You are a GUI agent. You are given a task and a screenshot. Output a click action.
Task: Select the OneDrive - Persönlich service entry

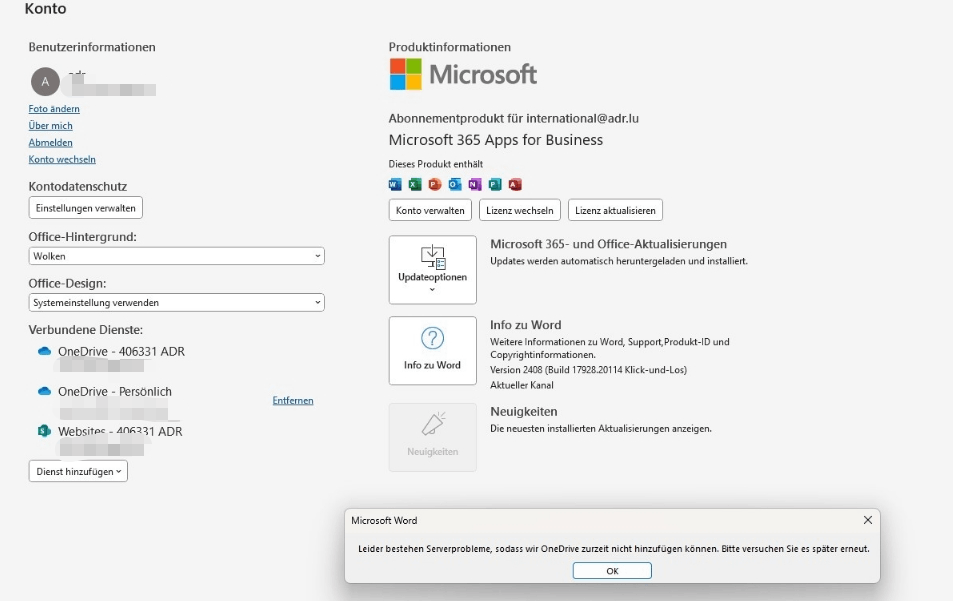[115, 391]
